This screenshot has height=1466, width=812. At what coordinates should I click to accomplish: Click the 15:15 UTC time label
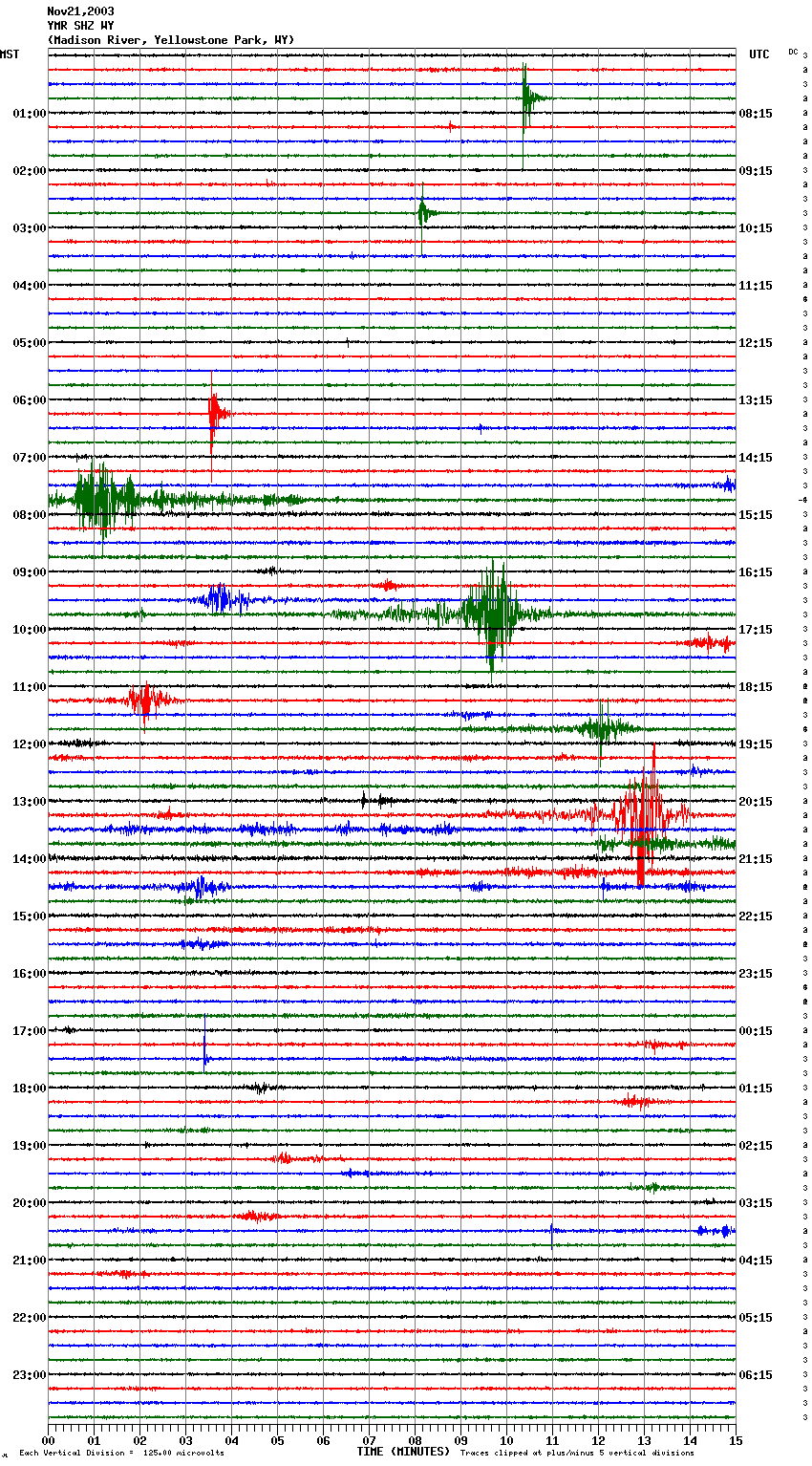point(756,515)
